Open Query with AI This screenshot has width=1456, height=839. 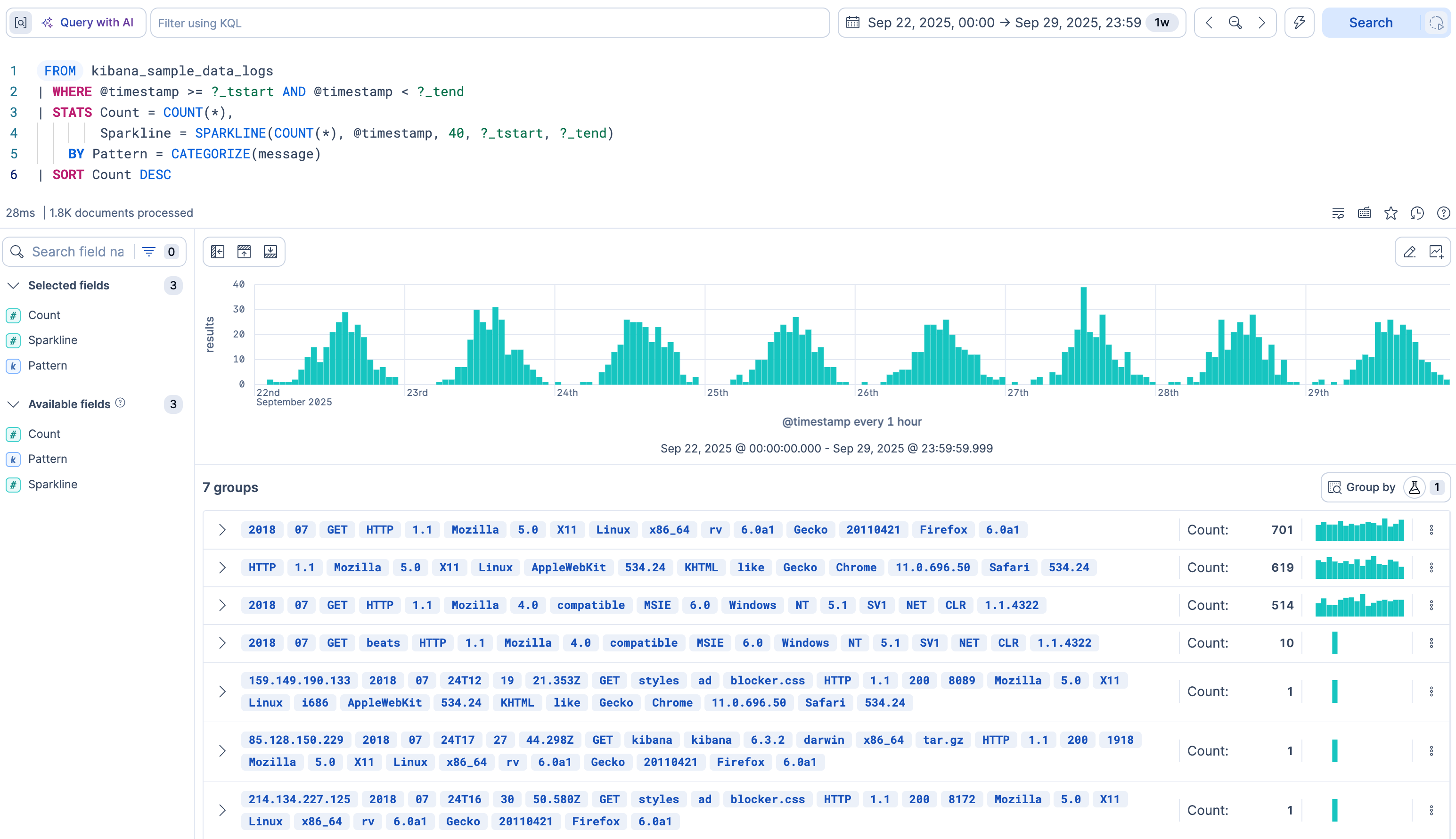click(88, 23)
